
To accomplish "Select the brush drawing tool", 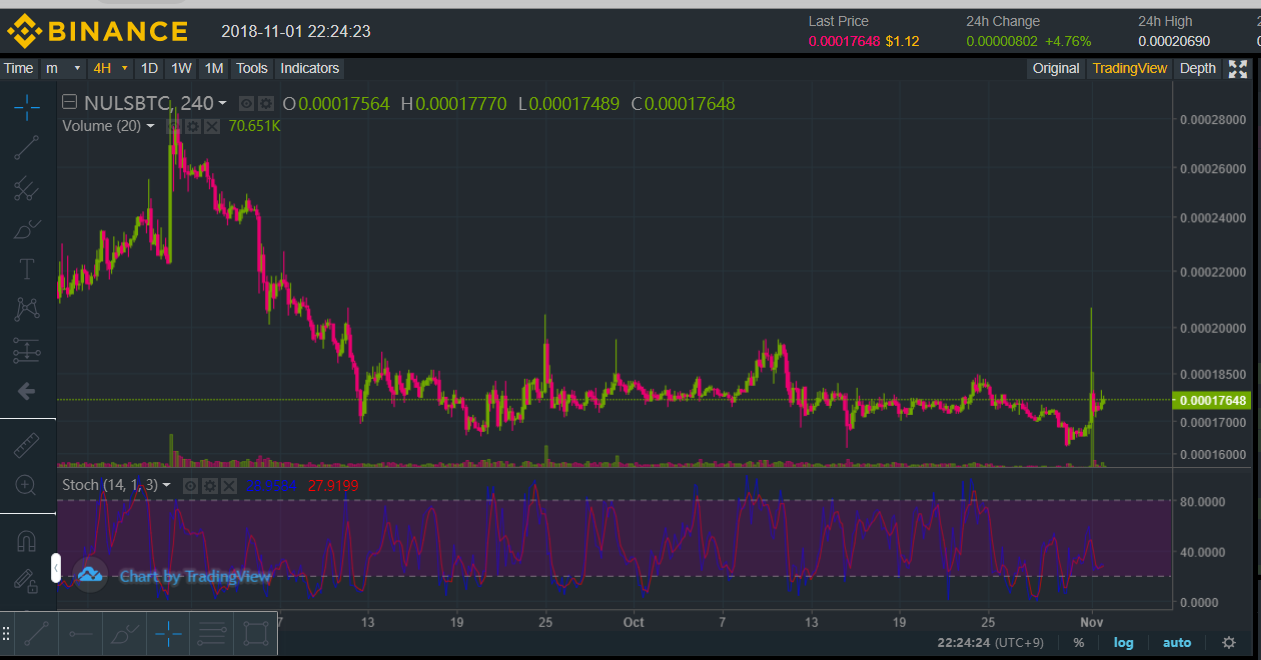I will pos(27,229).
